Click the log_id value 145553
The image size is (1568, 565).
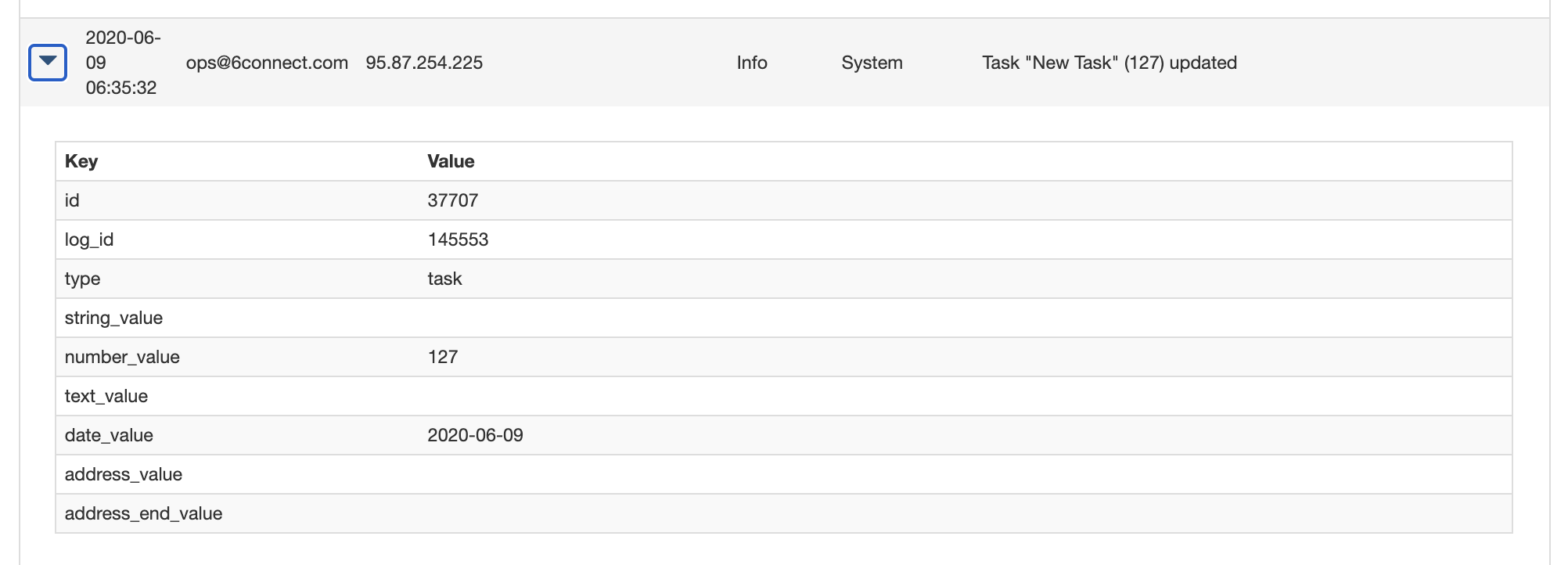(458, 239)
